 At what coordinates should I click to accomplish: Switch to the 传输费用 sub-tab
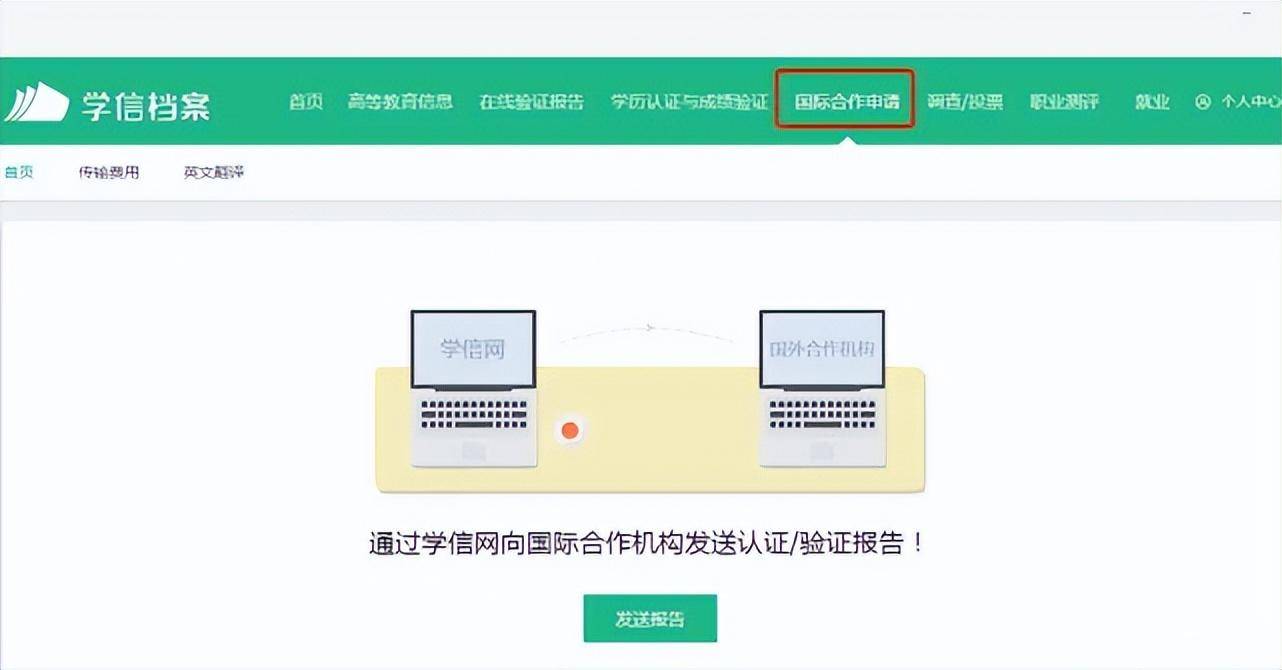coord(109,172)
